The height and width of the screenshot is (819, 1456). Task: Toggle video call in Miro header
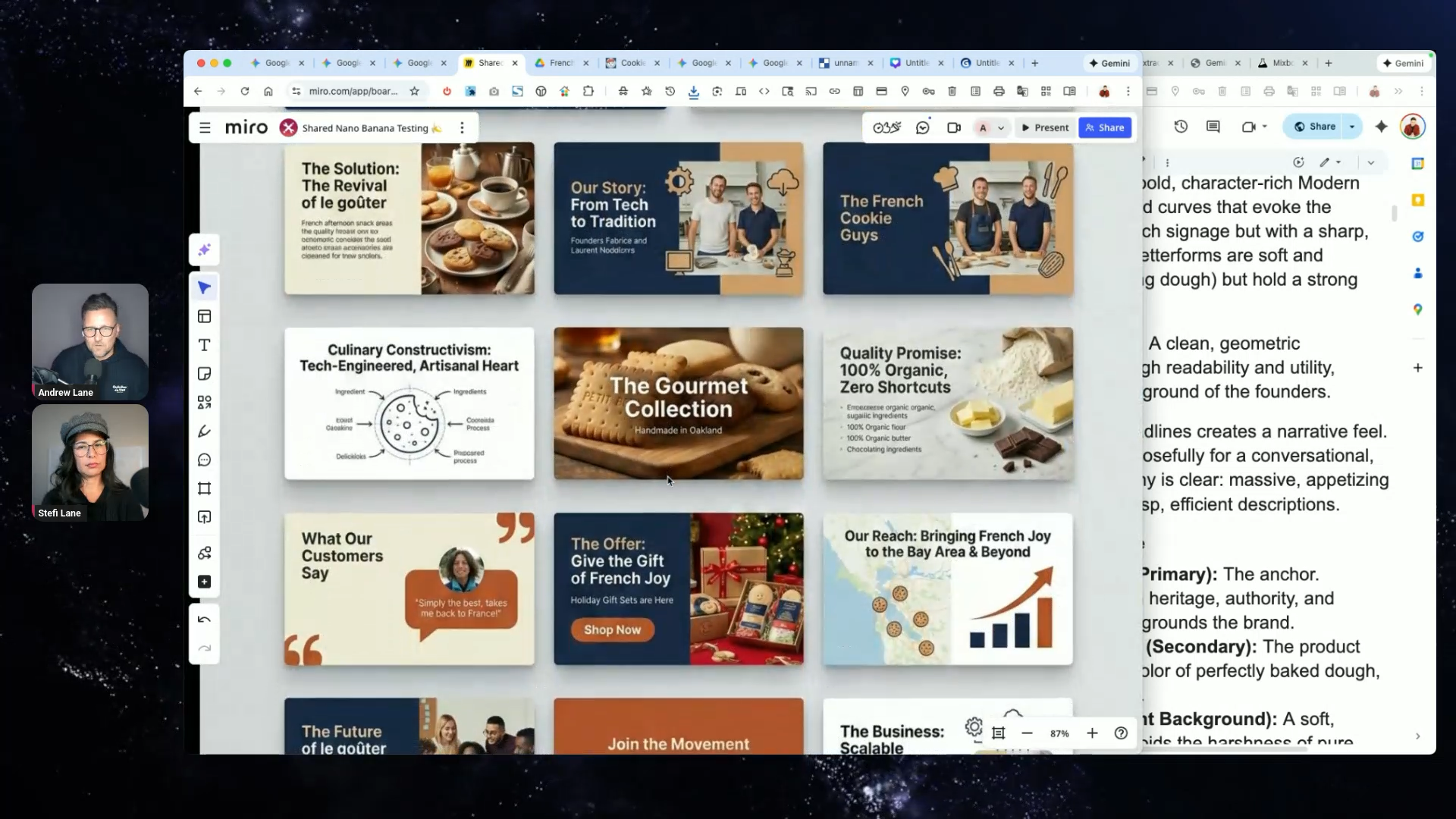coord(954,128)
